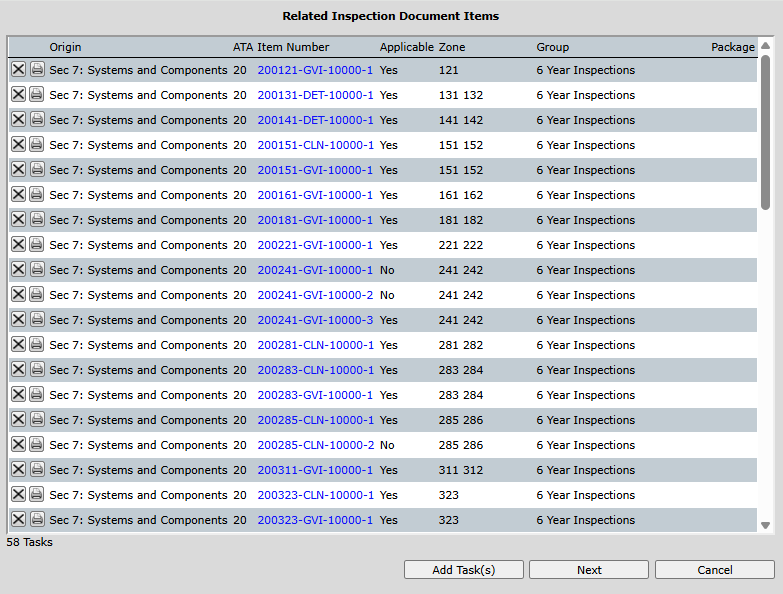Screen dimensions: 783x594
Task: Open item link 200283-GVI-10000-1
Action: pos(315,395)
